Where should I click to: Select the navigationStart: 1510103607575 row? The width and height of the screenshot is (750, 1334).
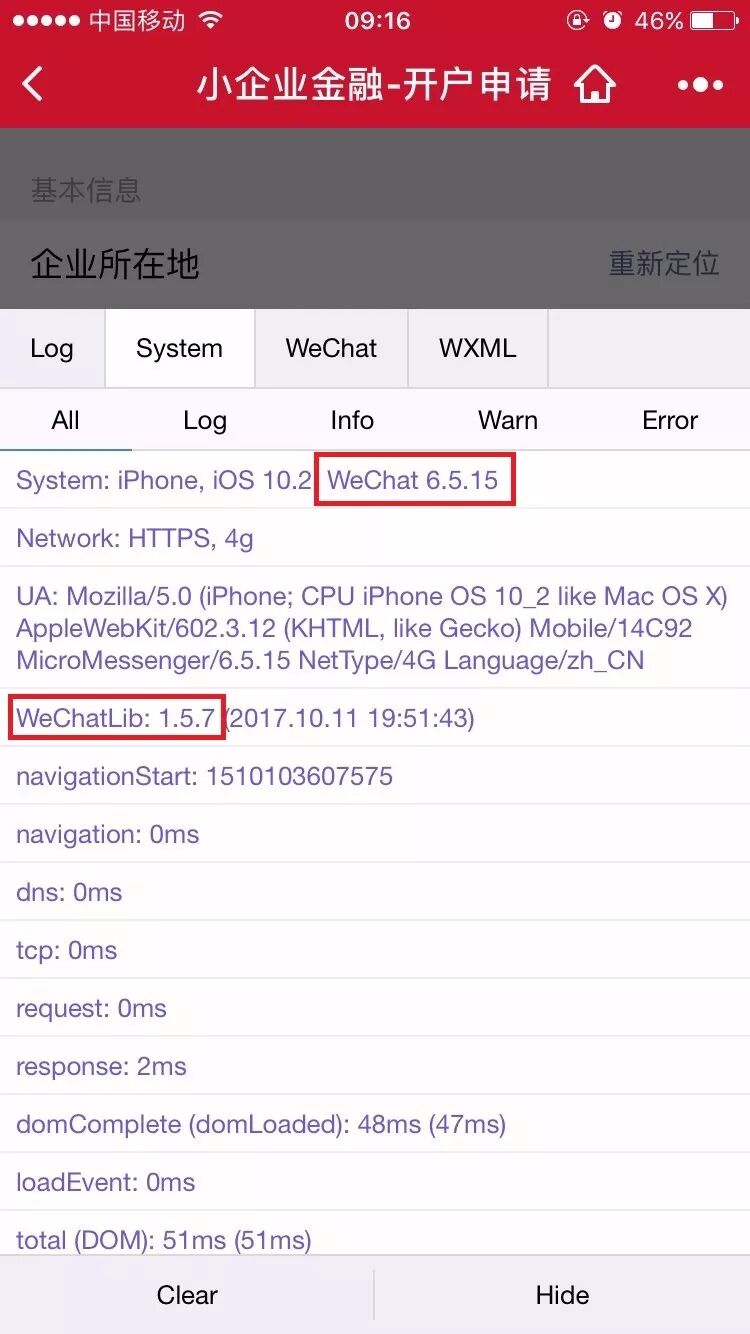coord(375,776)
